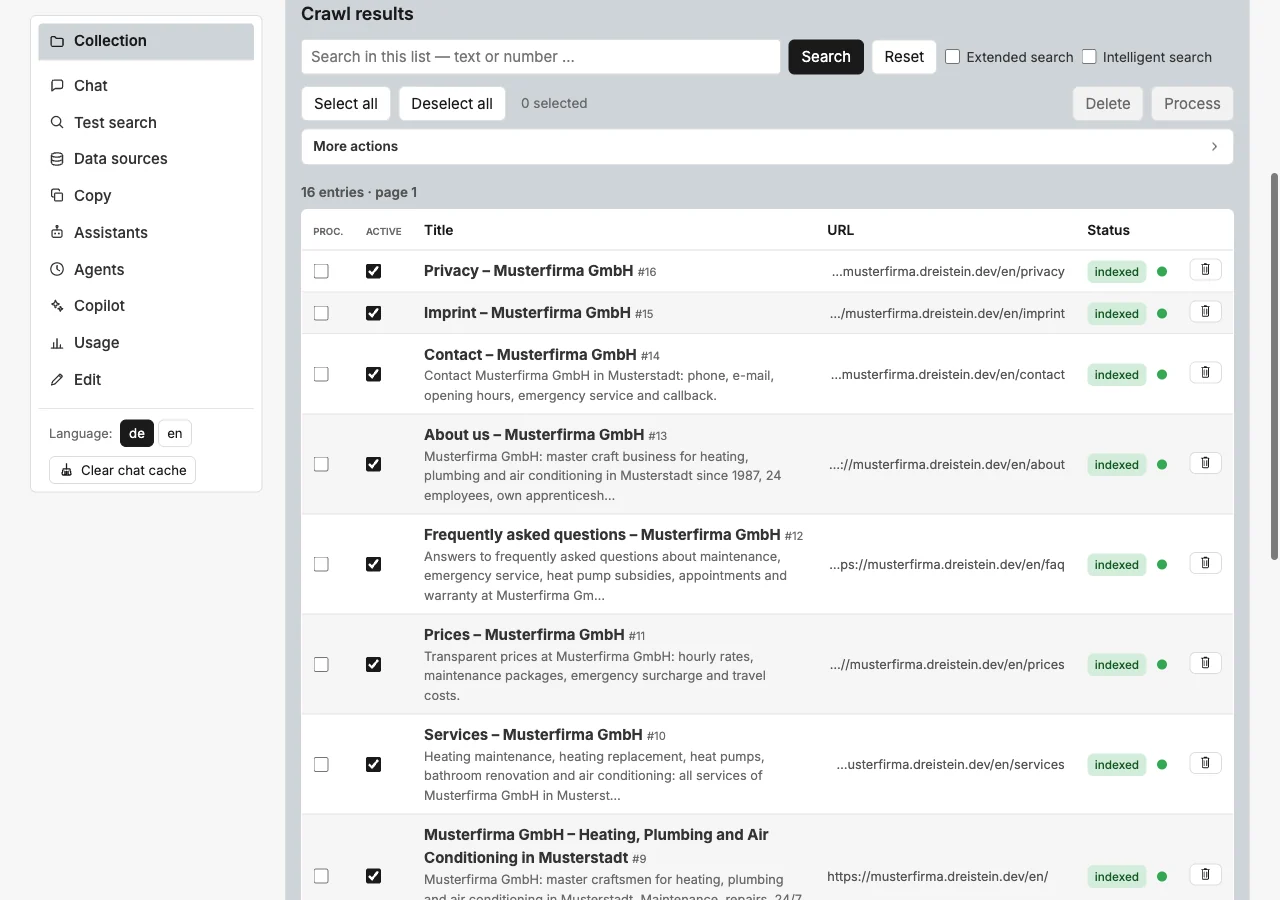Navigate to Data sources
Viewport: 1280px width, 900px height.
[146, 159]
